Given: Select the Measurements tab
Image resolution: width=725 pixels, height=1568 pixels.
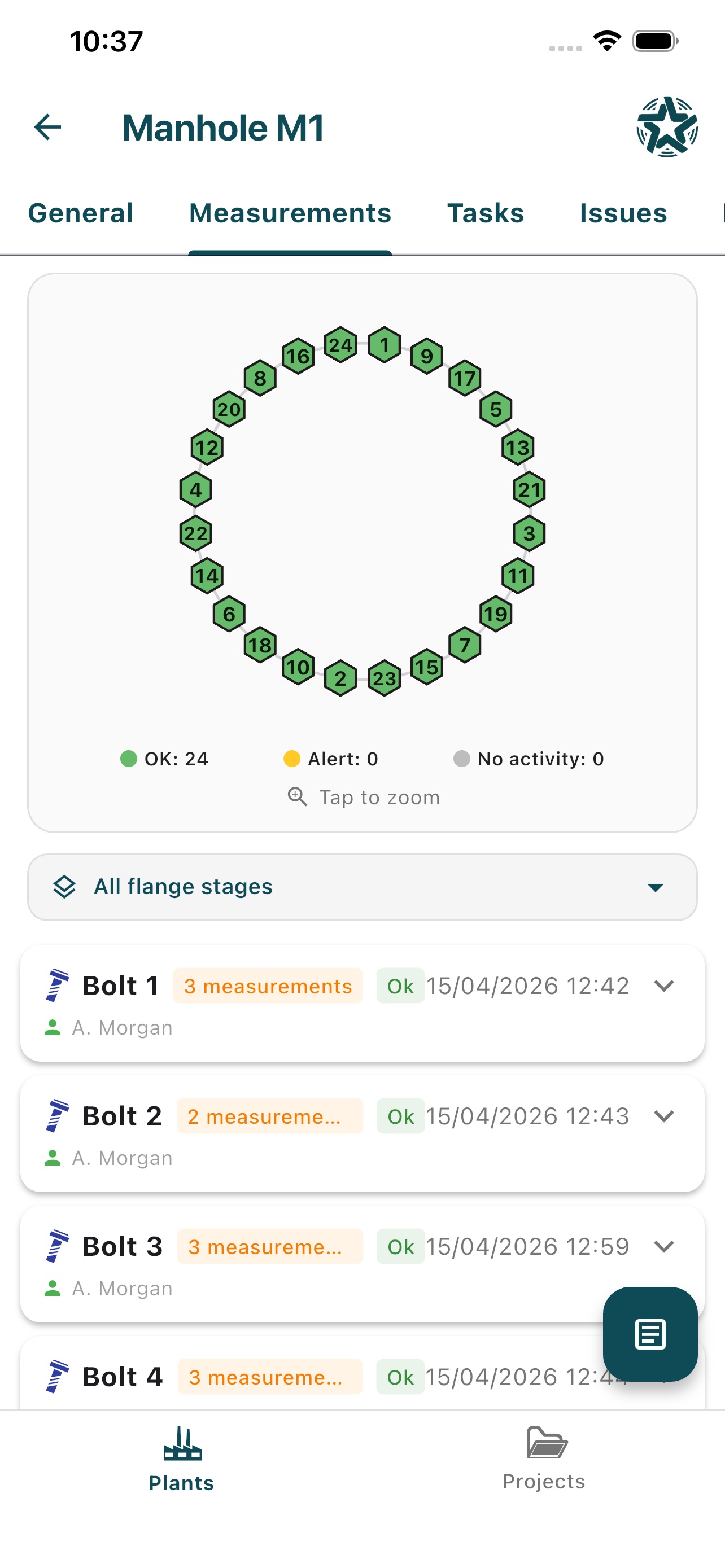Looking at the screenshot, I should point(290,213).
